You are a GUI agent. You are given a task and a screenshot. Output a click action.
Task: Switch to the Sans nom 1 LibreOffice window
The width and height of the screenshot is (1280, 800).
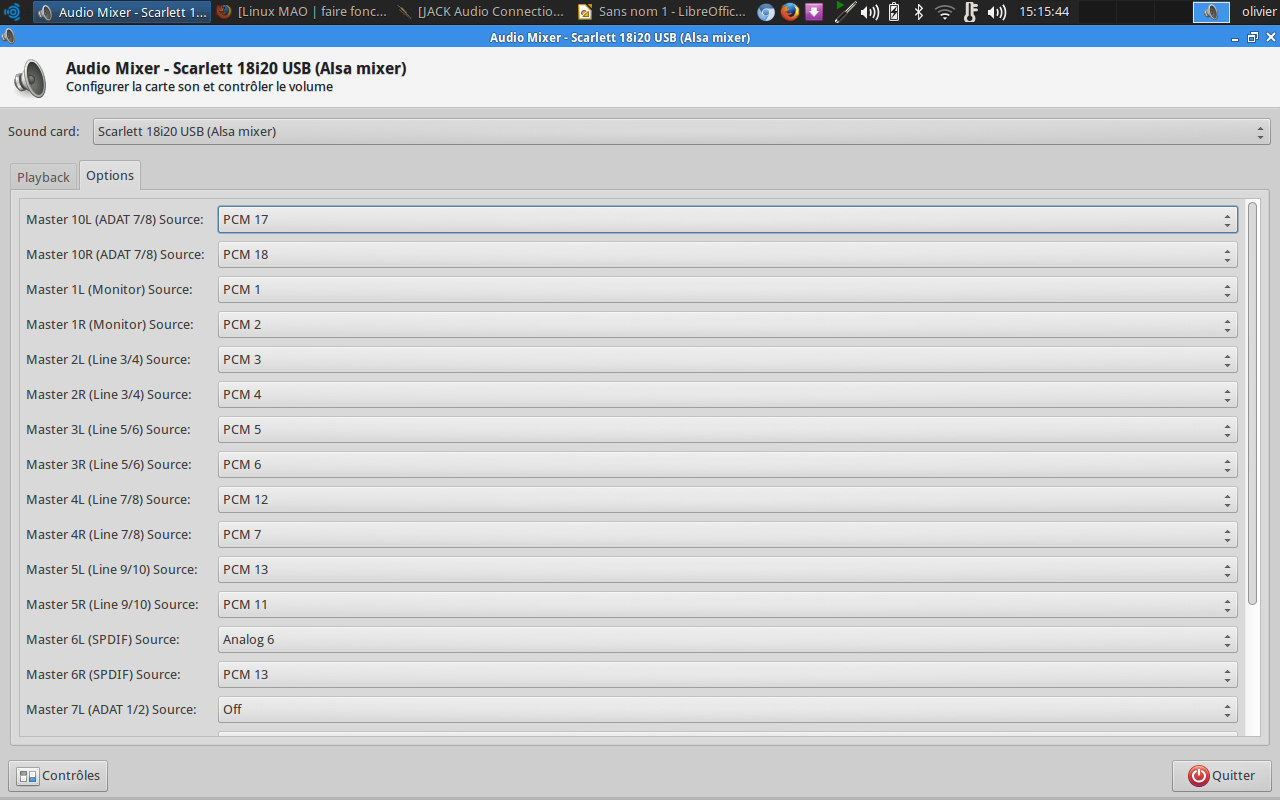[661, 12]
